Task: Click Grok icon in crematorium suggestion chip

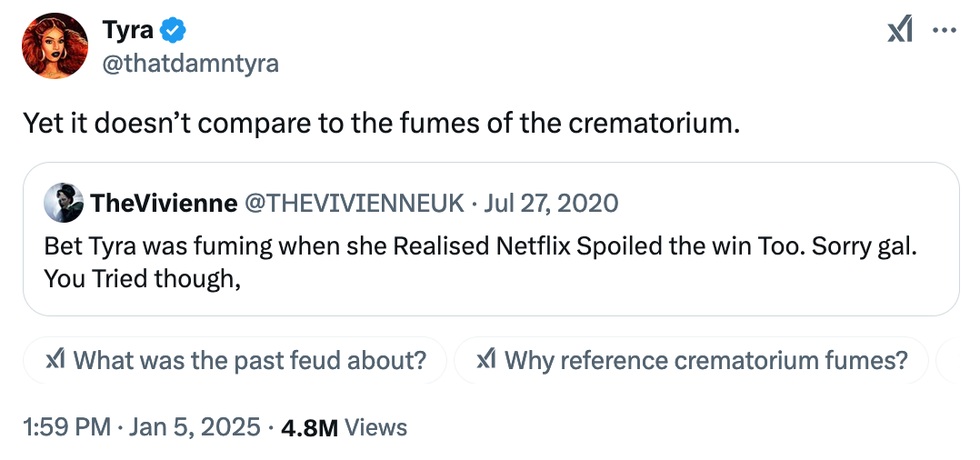Action: tap(487, 360)
